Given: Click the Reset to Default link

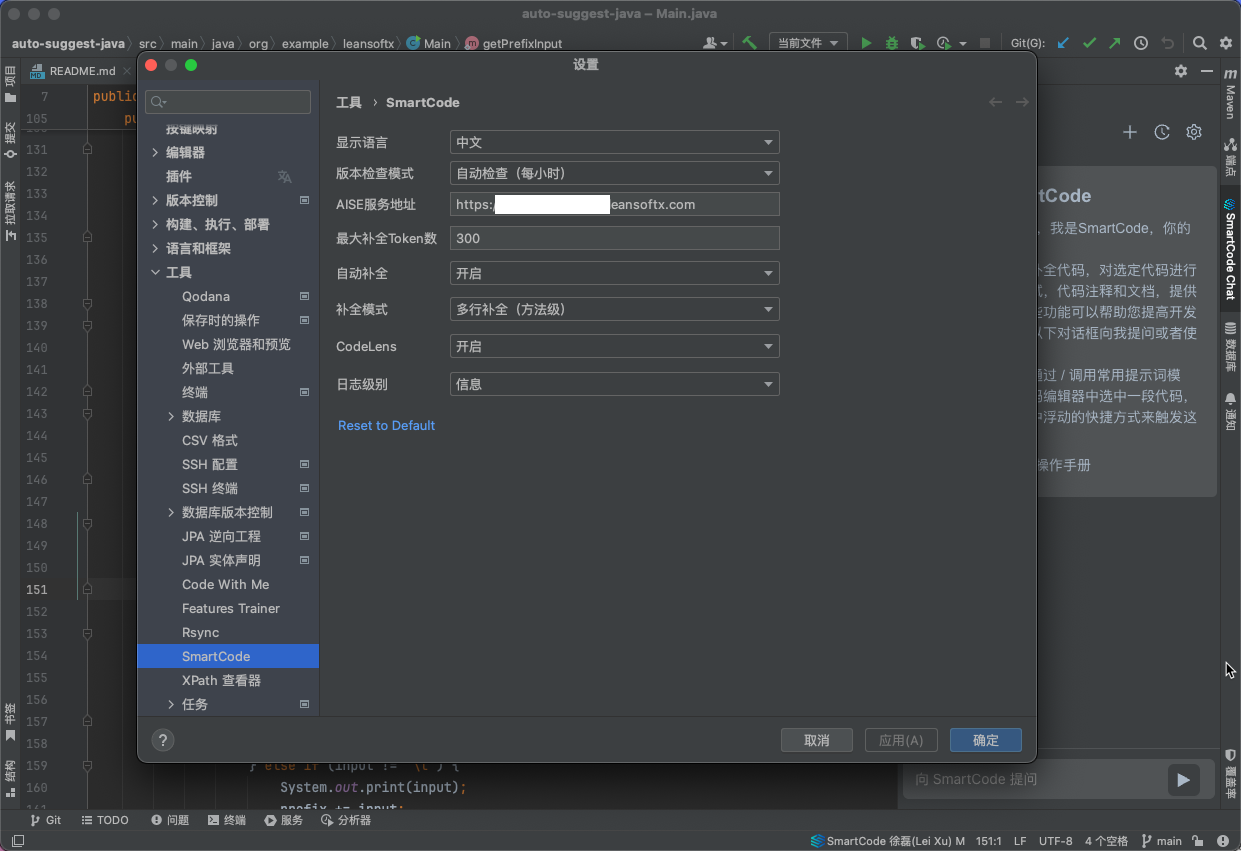Looking at the screenshot, I should pos(386,425).
